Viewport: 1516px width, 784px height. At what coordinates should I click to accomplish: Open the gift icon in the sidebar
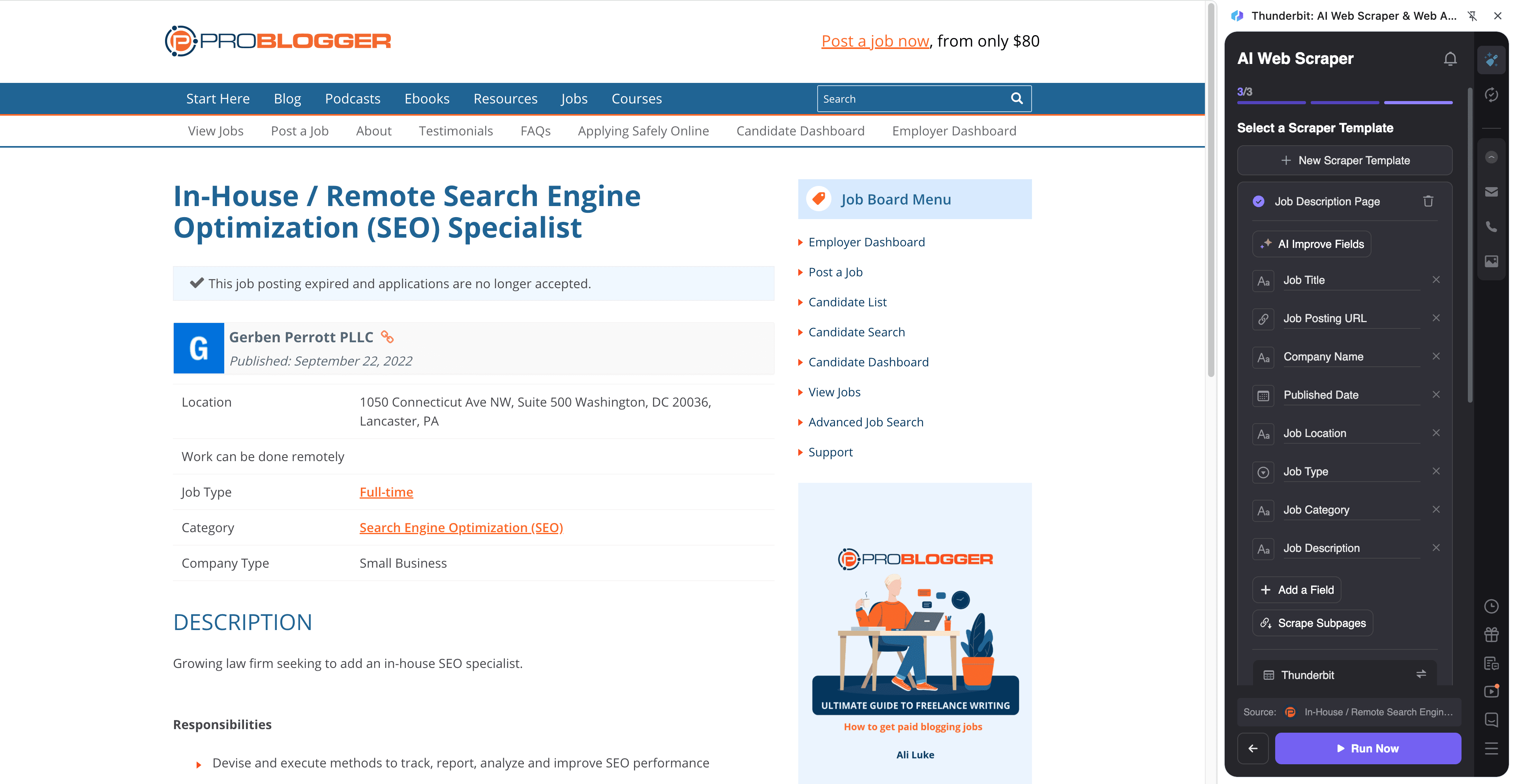pos(1492,634)
